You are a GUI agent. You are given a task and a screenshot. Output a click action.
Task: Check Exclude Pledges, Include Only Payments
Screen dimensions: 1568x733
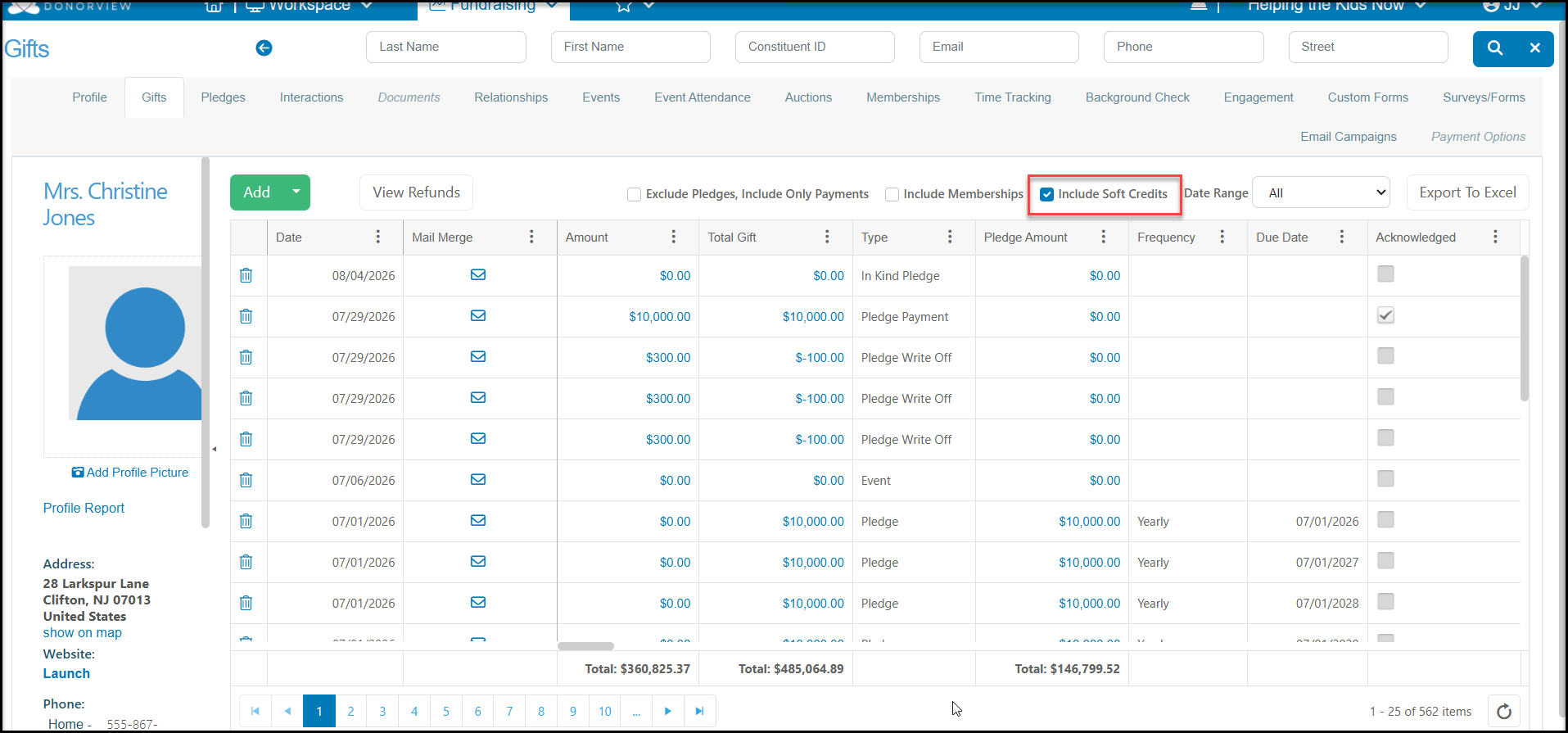point(634,194)
